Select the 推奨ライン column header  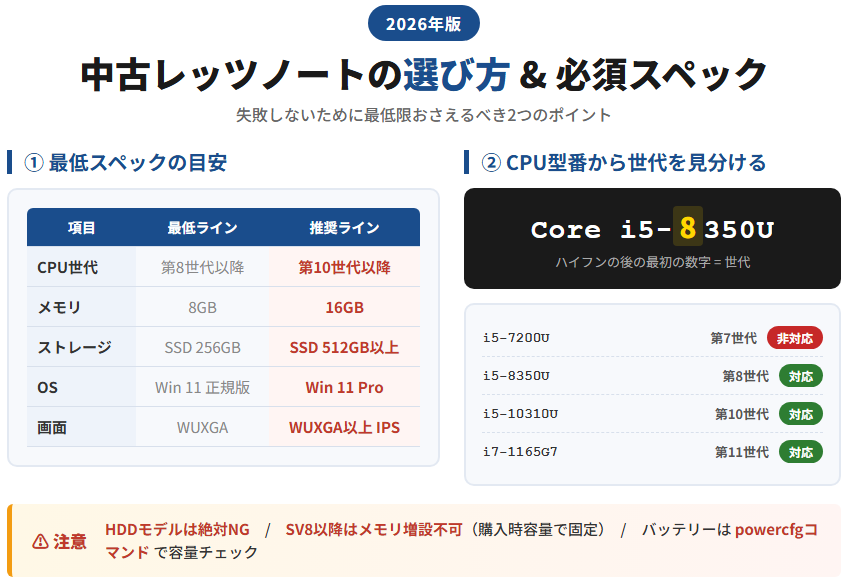tap(344, 228)
